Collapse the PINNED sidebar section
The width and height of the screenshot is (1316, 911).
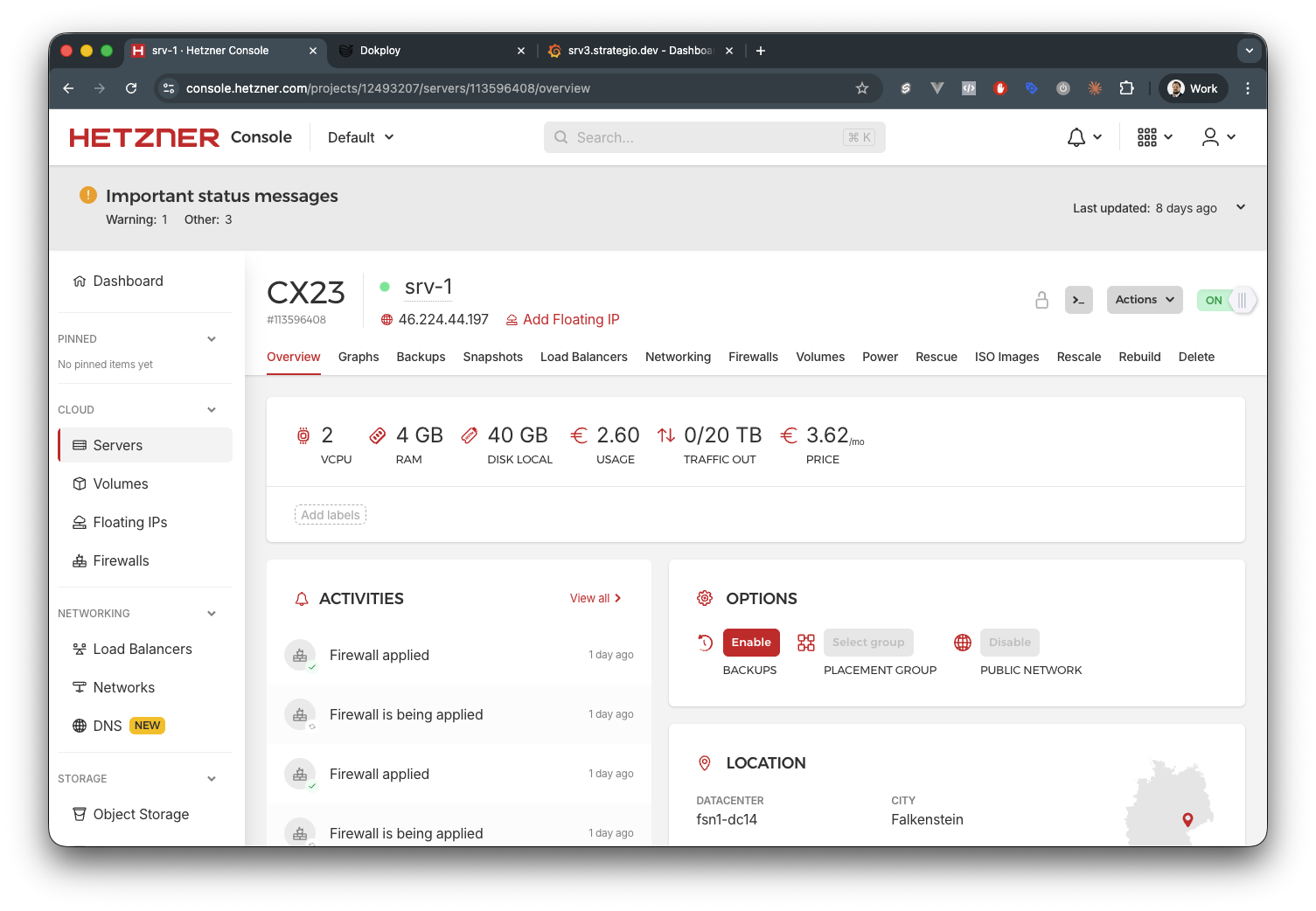(x=212, y=339)
